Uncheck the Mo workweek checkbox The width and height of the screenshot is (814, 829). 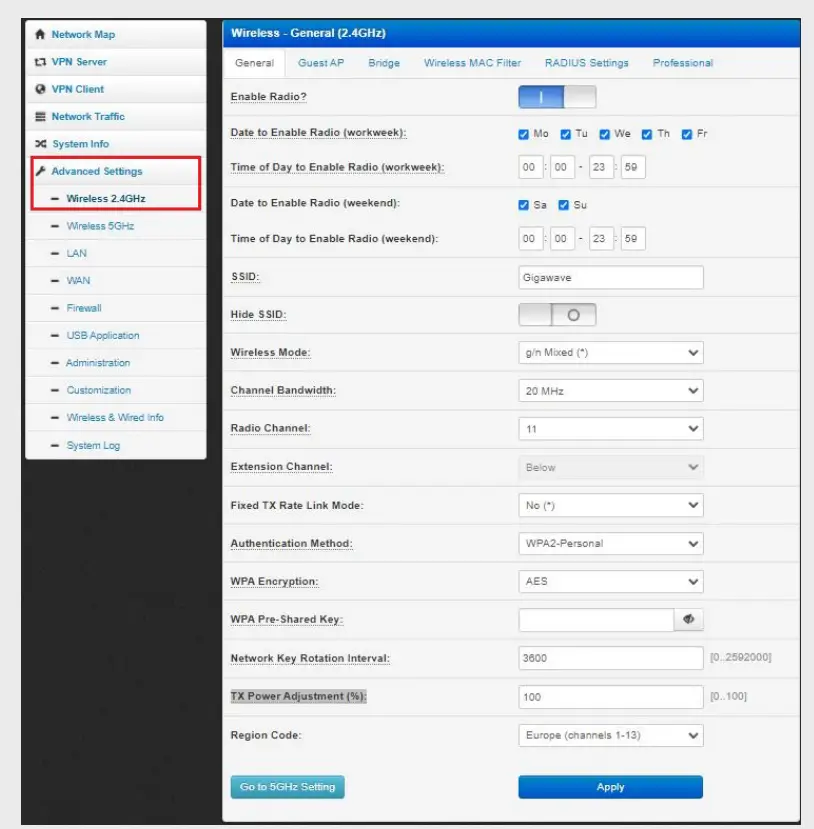523,134
